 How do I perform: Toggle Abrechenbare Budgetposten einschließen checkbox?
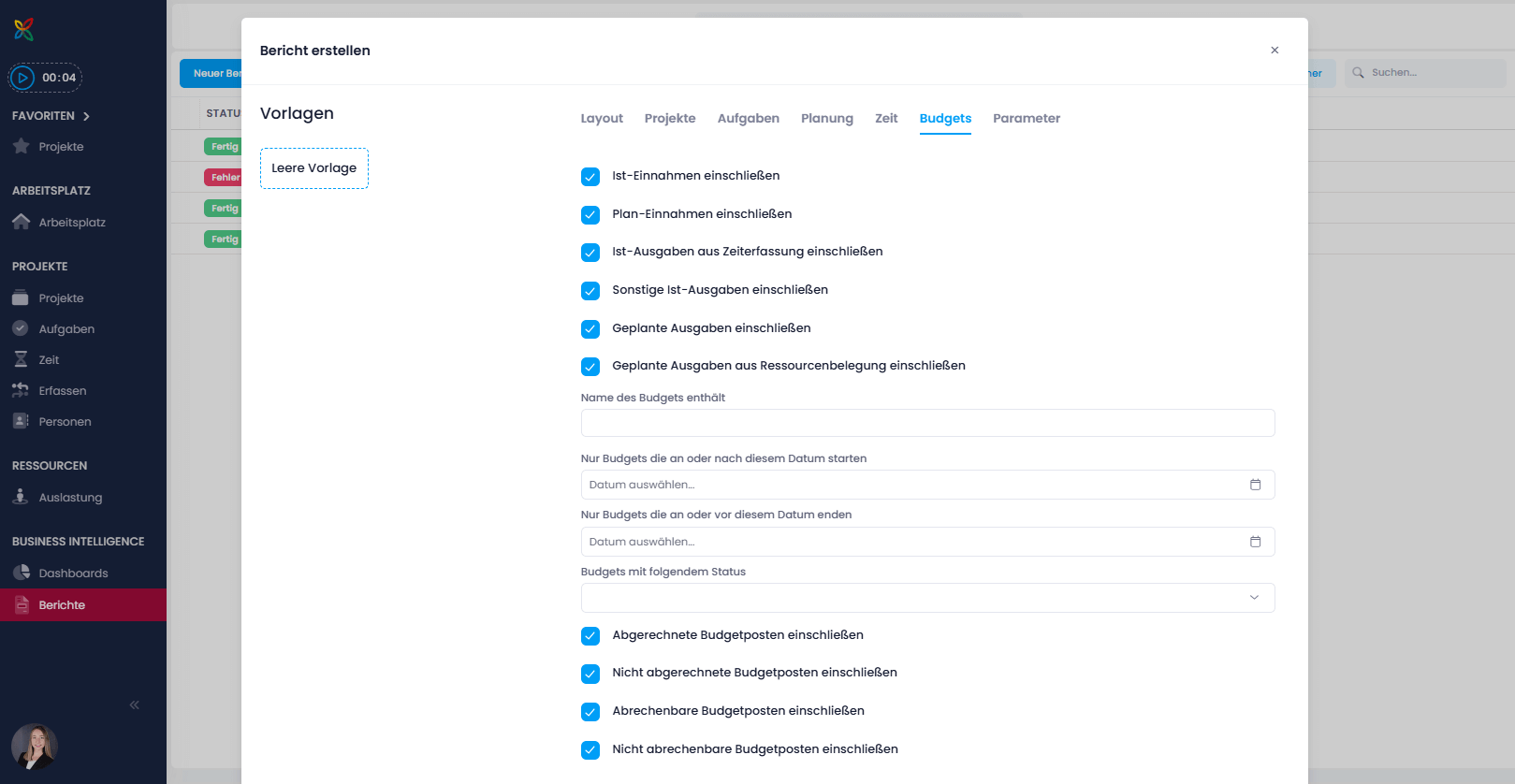coord(590,711)
